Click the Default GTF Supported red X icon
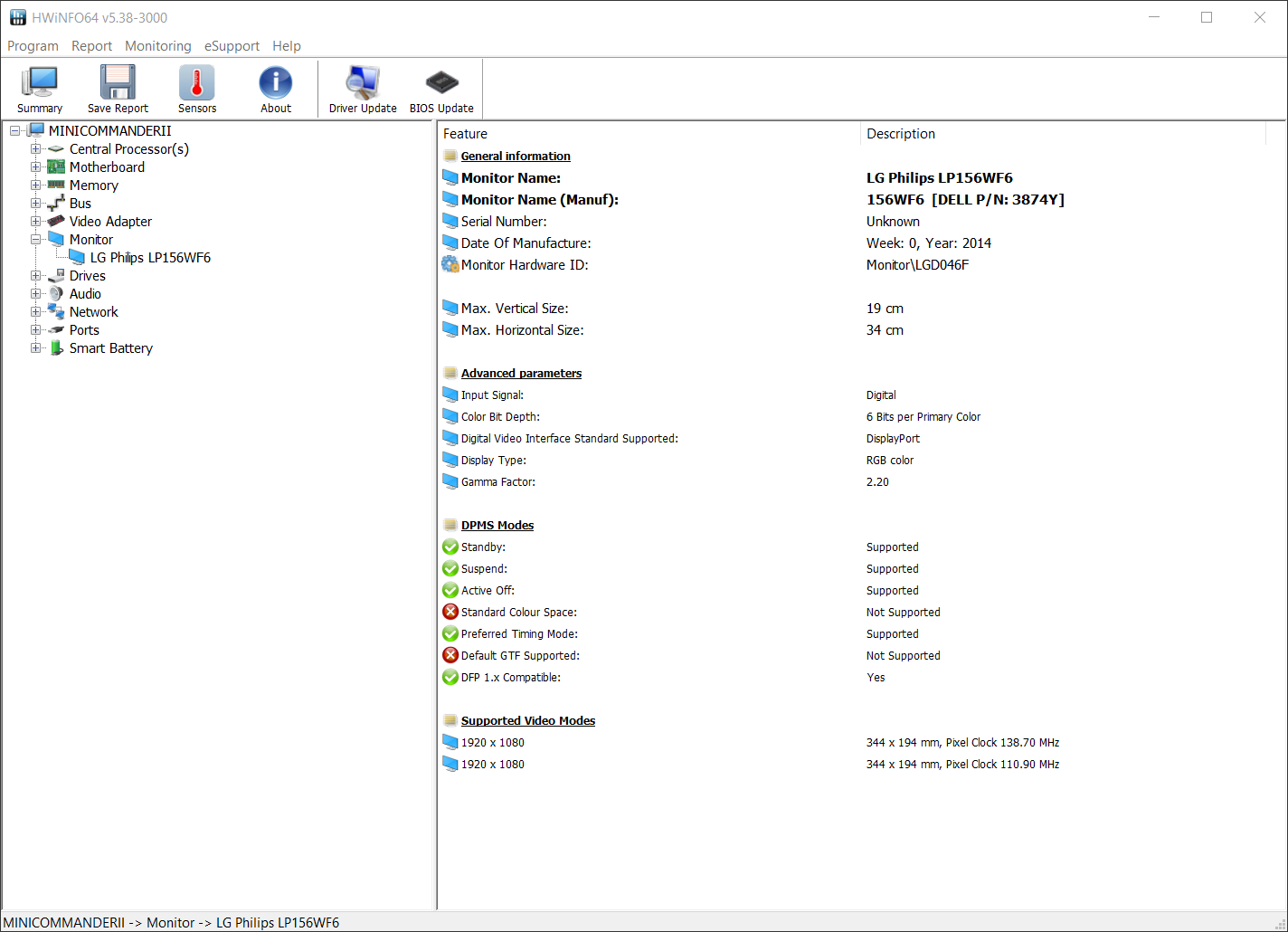This screenshot has width=1288, height=932. tap(450, 656)
